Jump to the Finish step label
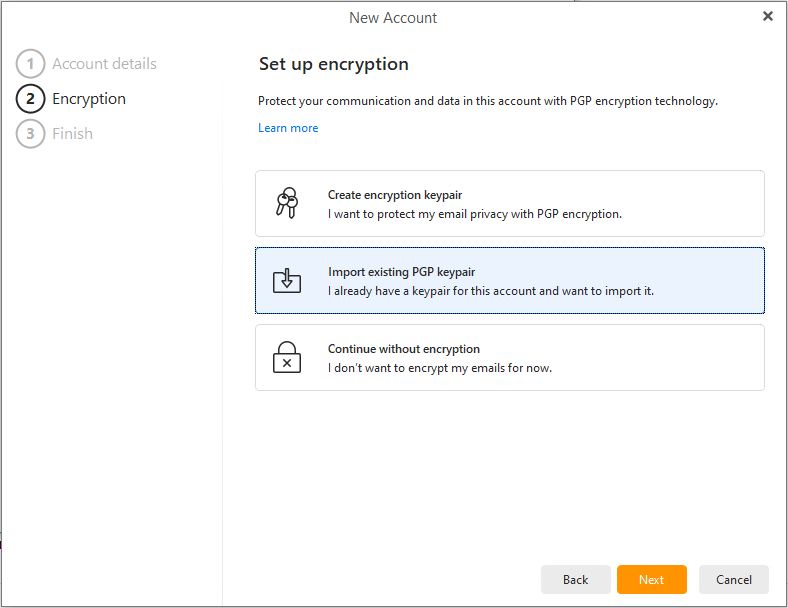The width and height of the screenshot is (788, 608). point(72,134)
